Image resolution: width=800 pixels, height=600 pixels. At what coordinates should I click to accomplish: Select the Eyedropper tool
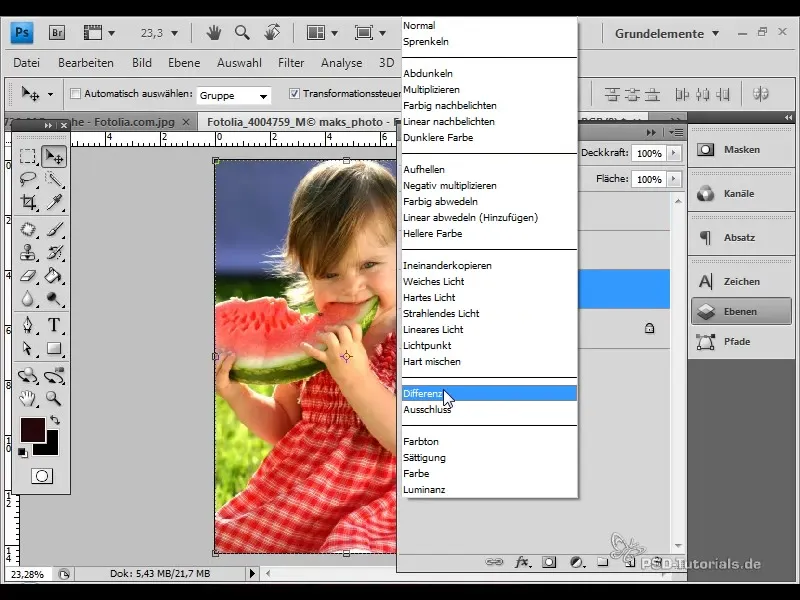54,203
